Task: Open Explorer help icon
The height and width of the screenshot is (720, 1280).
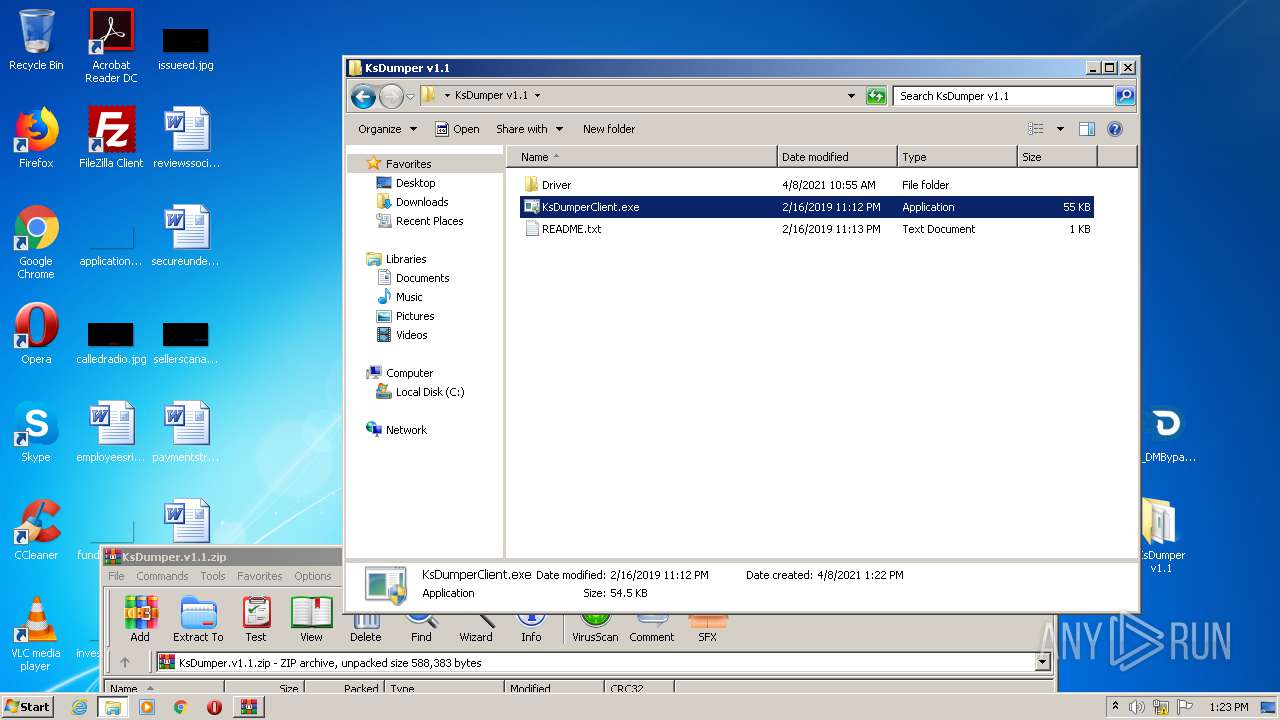Action: click(1115, 129)
